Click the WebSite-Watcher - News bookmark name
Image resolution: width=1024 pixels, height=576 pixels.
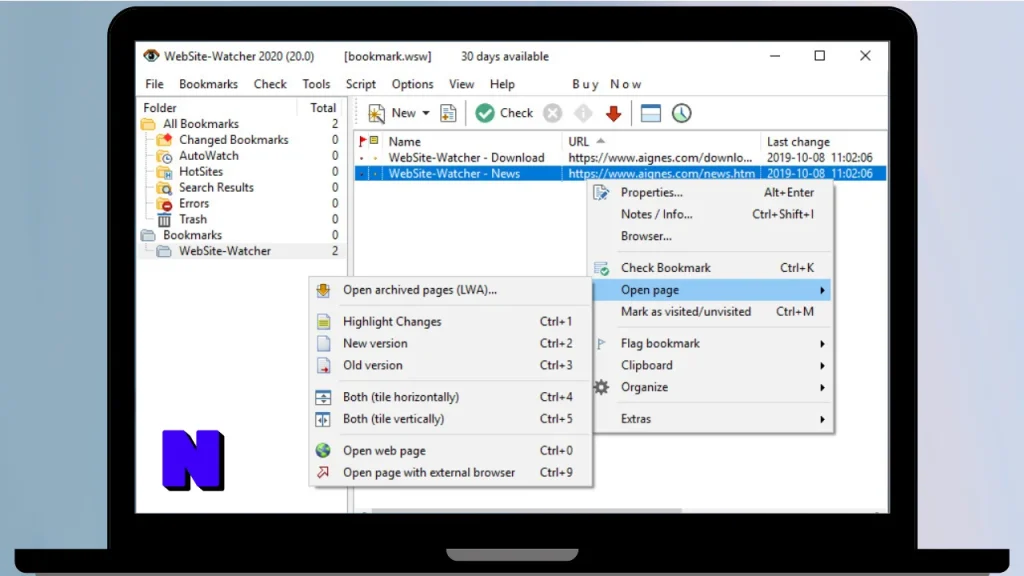[x=454, y=174]
